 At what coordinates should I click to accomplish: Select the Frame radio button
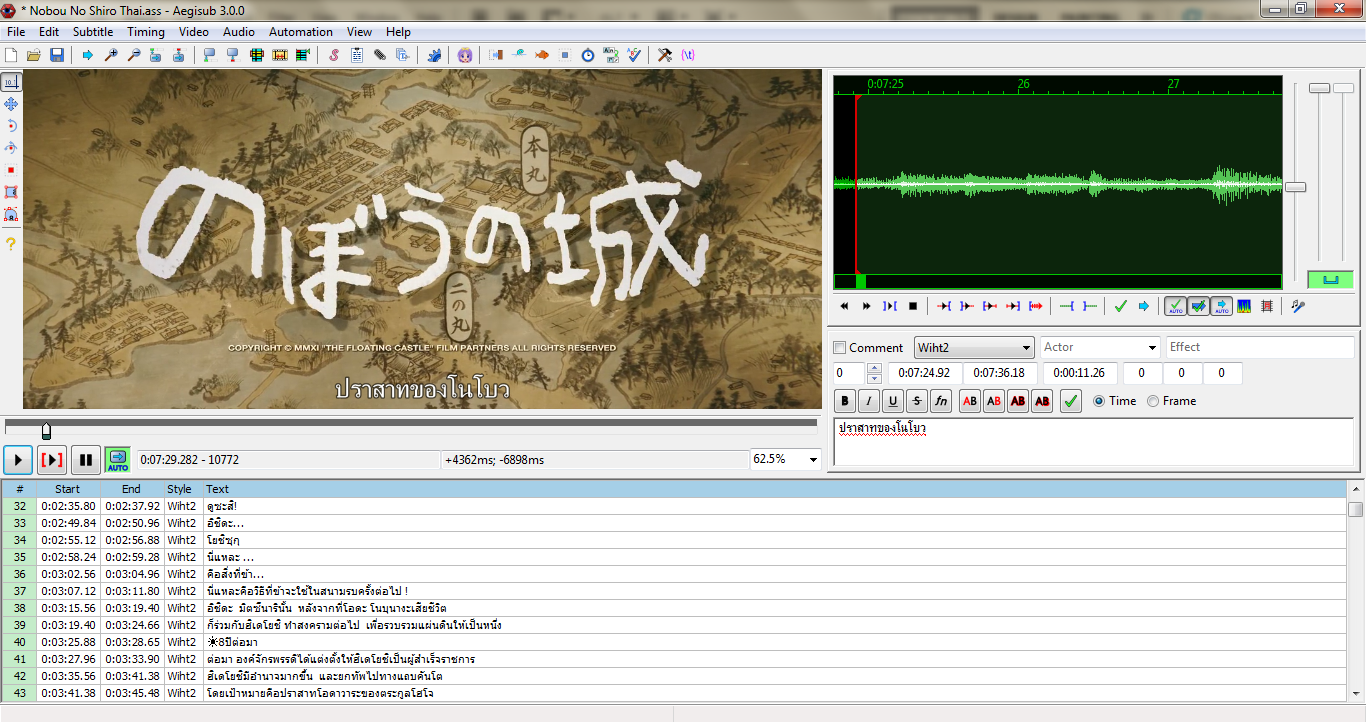(1153, 401)
